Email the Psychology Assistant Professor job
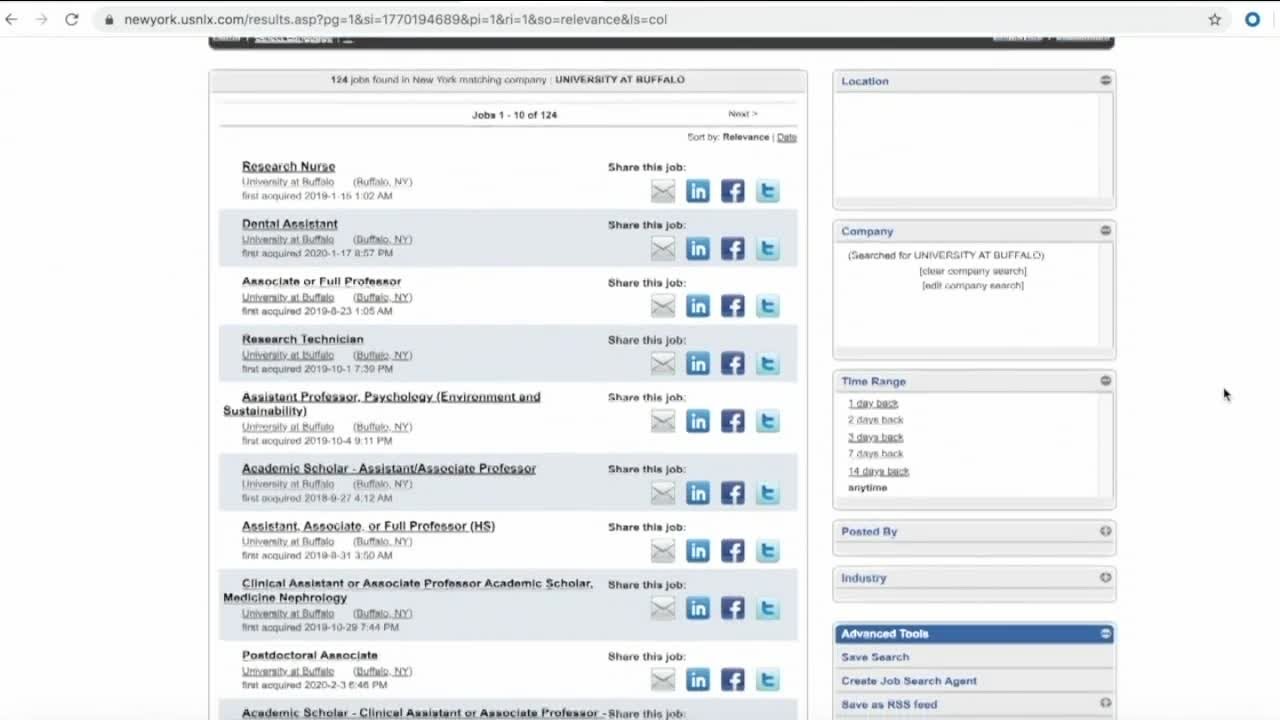The image size is (1280, 720). (x=663, y=422)
